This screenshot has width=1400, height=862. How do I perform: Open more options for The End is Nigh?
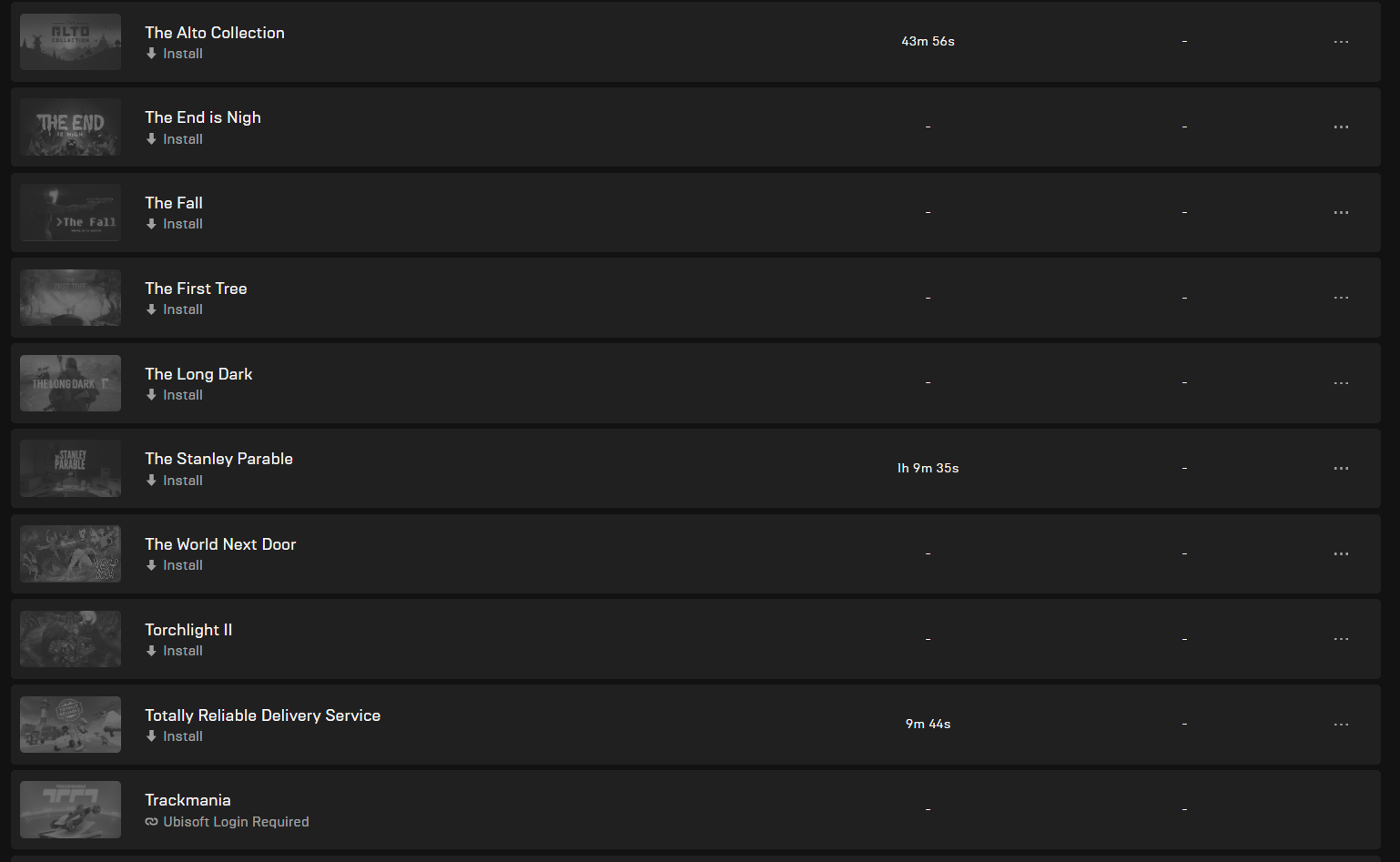1341,127
